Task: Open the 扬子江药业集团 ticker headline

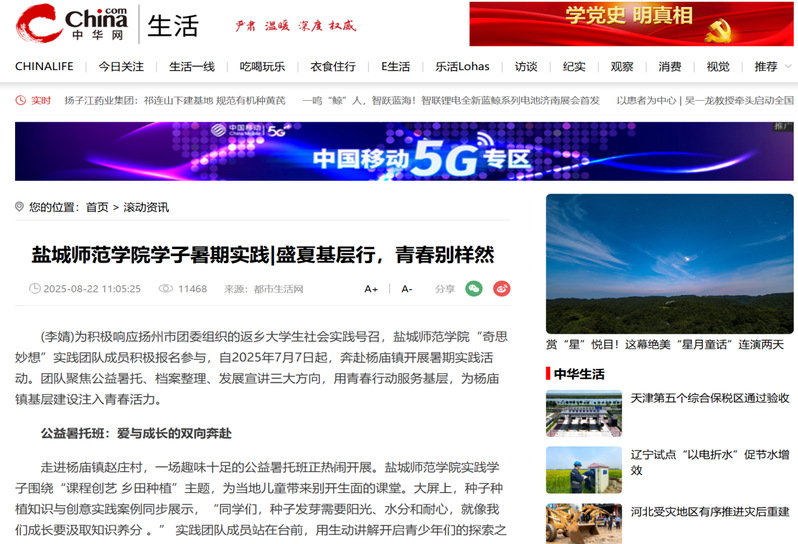Action: click(175, 100)
